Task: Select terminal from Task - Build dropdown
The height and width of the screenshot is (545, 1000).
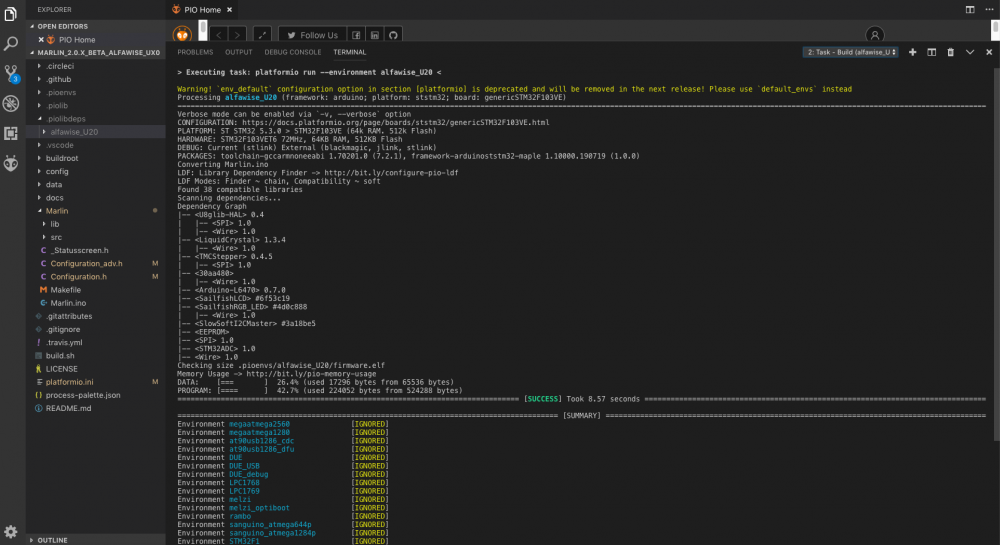Action: 851,52
